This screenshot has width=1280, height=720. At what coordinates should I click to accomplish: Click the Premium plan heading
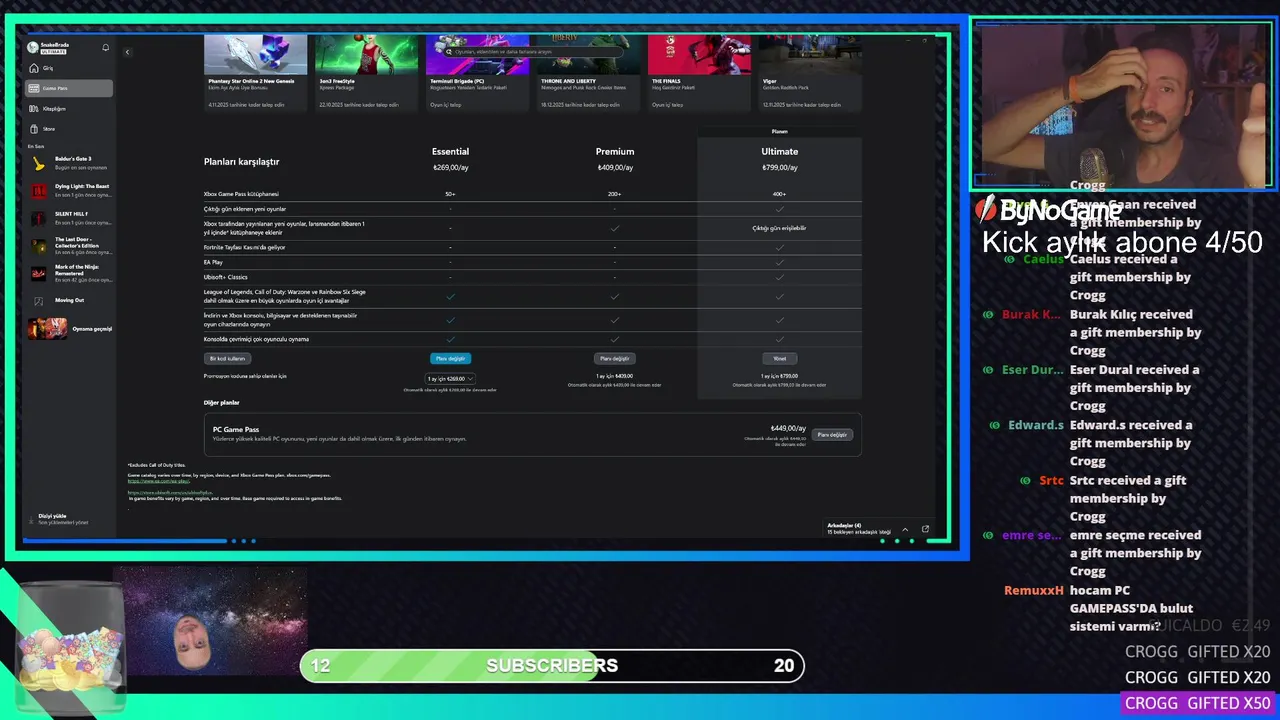615,151
